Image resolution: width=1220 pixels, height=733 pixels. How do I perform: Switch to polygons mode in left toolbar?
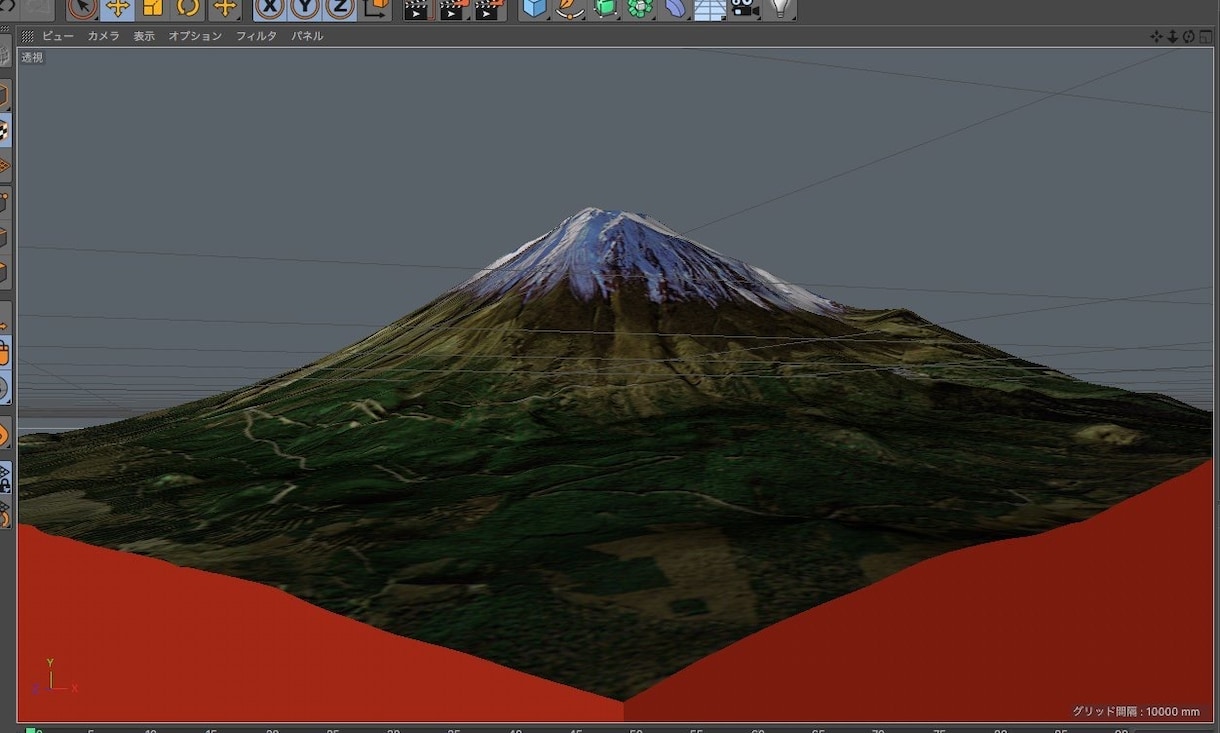pos(5,273)
